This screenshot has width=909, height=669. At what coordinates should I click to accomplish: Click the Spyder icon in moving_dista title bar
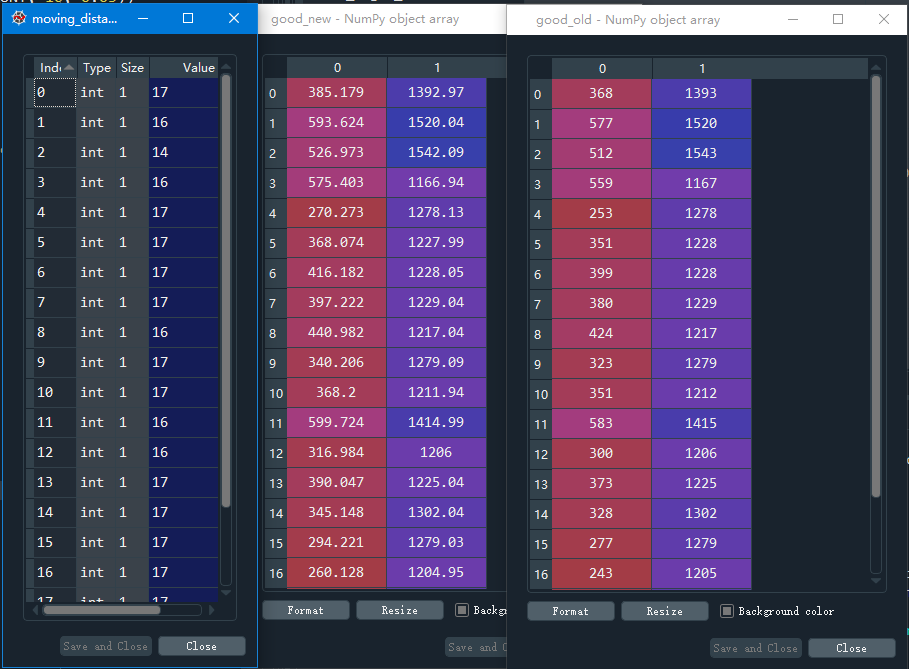(x=19, y=18)
